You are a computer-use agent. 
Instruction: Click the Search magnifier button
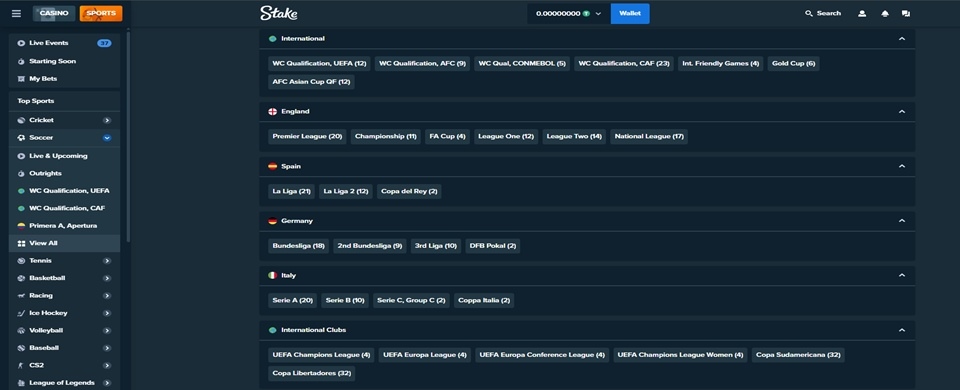(x=823, y=13)
